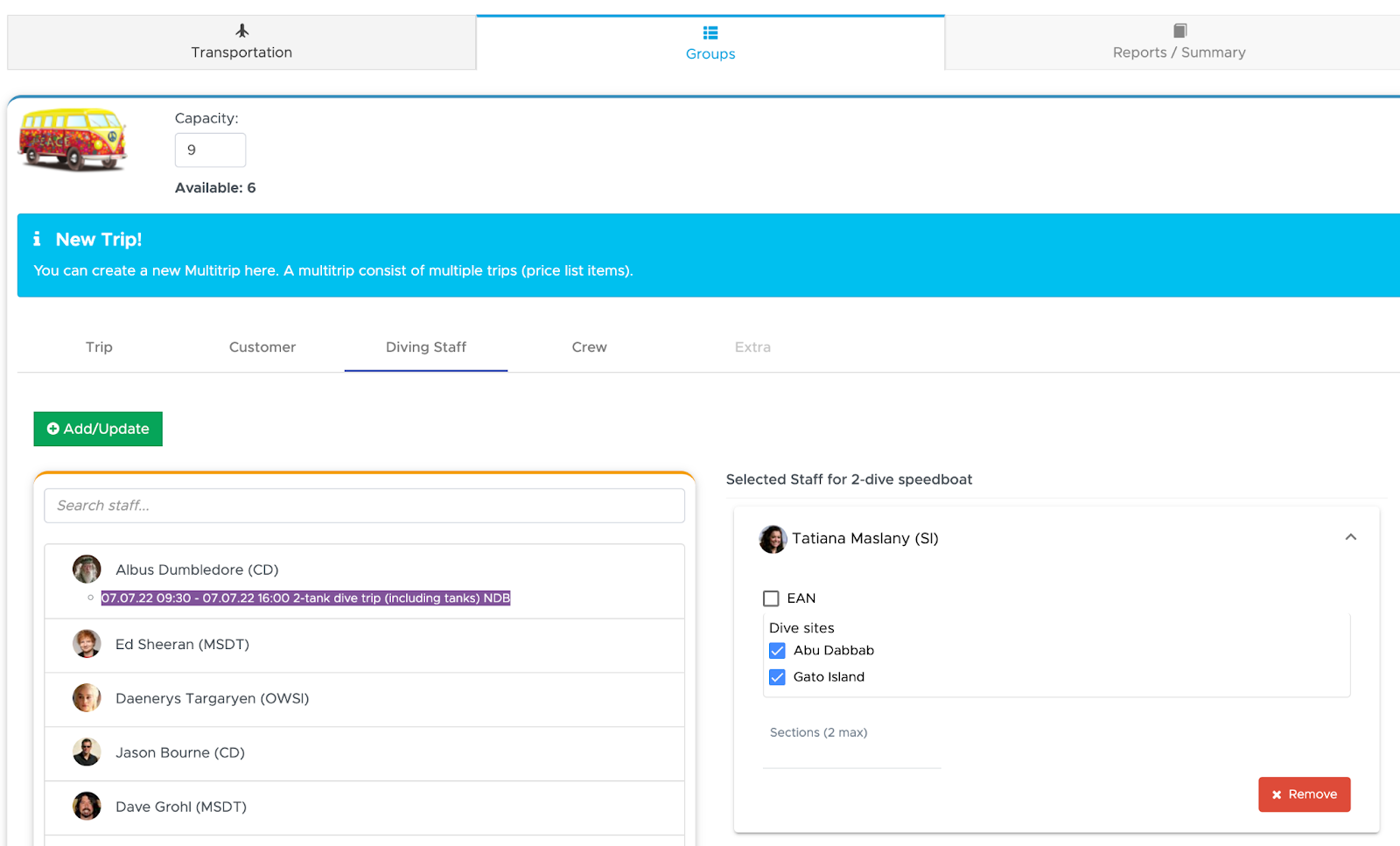Image resolution: width=1400 pixels, height=846 pixels.
Task: Click the Groups tab label
Action: 710,54
